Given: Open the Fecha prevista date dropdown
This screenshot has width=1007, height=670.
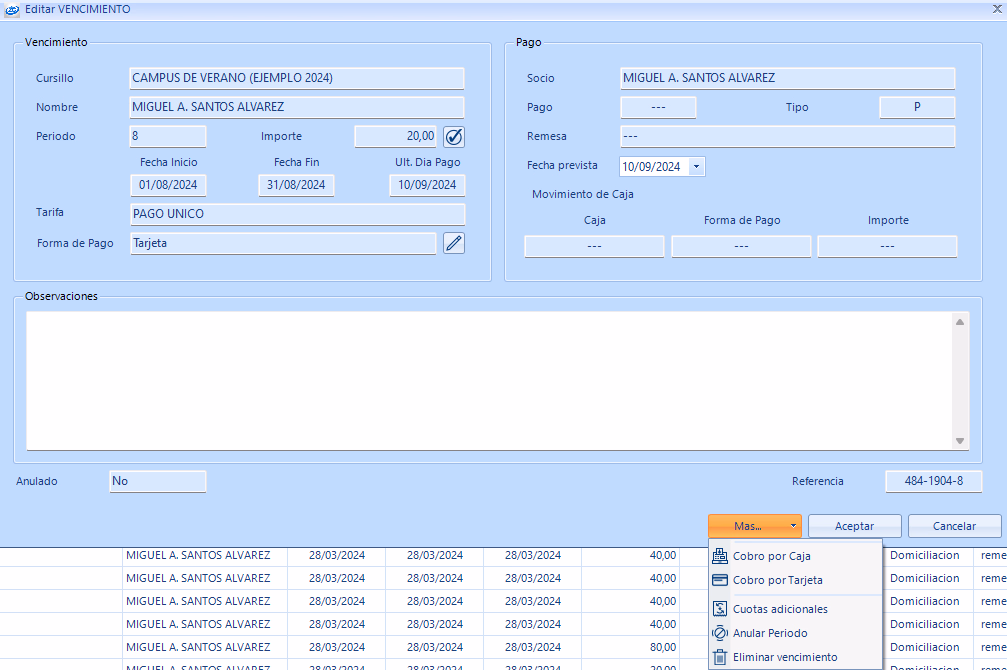Looking at the screenshot, I should pos(697,167).
